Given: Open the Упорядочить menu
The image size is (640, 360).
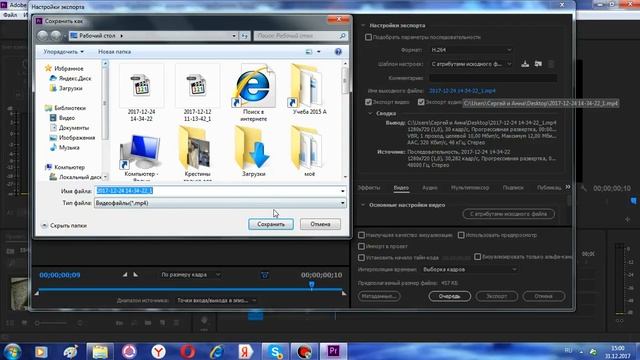Looking at the screenshot, I should [x=63, y=52].
